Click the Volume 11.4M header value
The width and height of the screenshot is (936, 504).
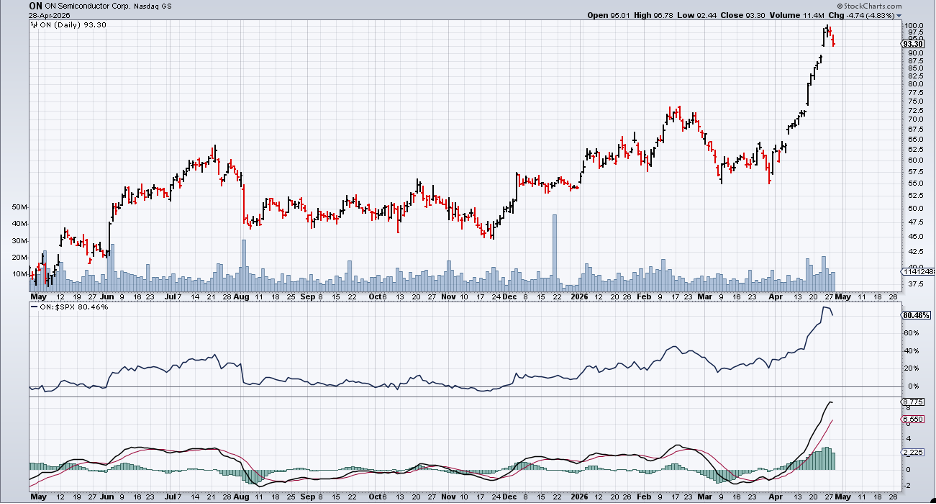pos(798,16)
